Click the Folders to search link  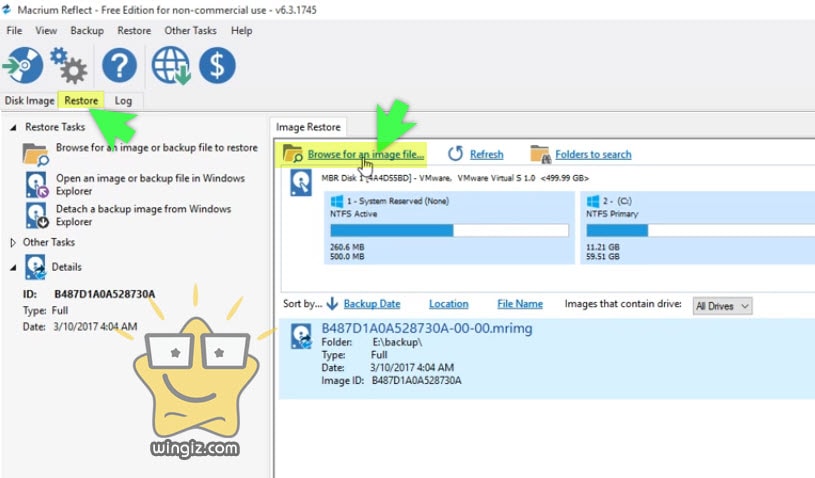(593, 154)
